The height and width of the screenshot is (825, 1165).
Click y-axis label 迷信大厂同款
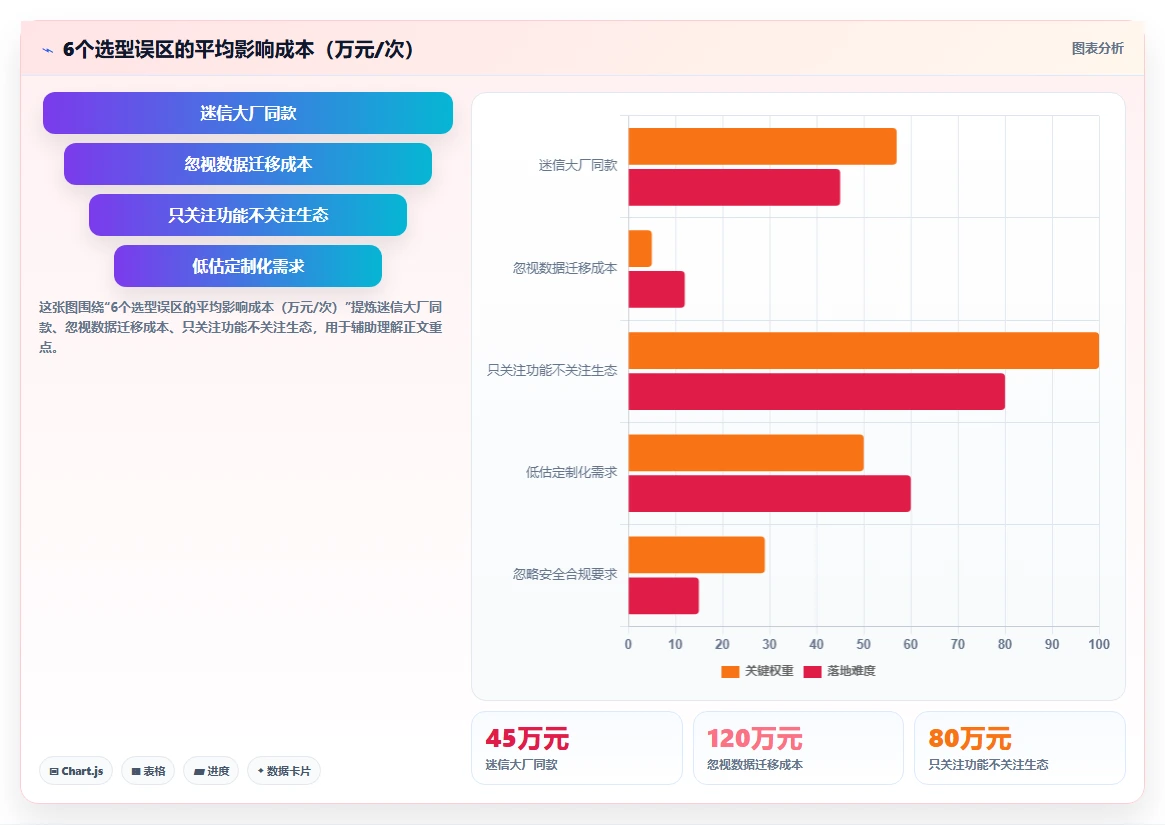[578, 165]
